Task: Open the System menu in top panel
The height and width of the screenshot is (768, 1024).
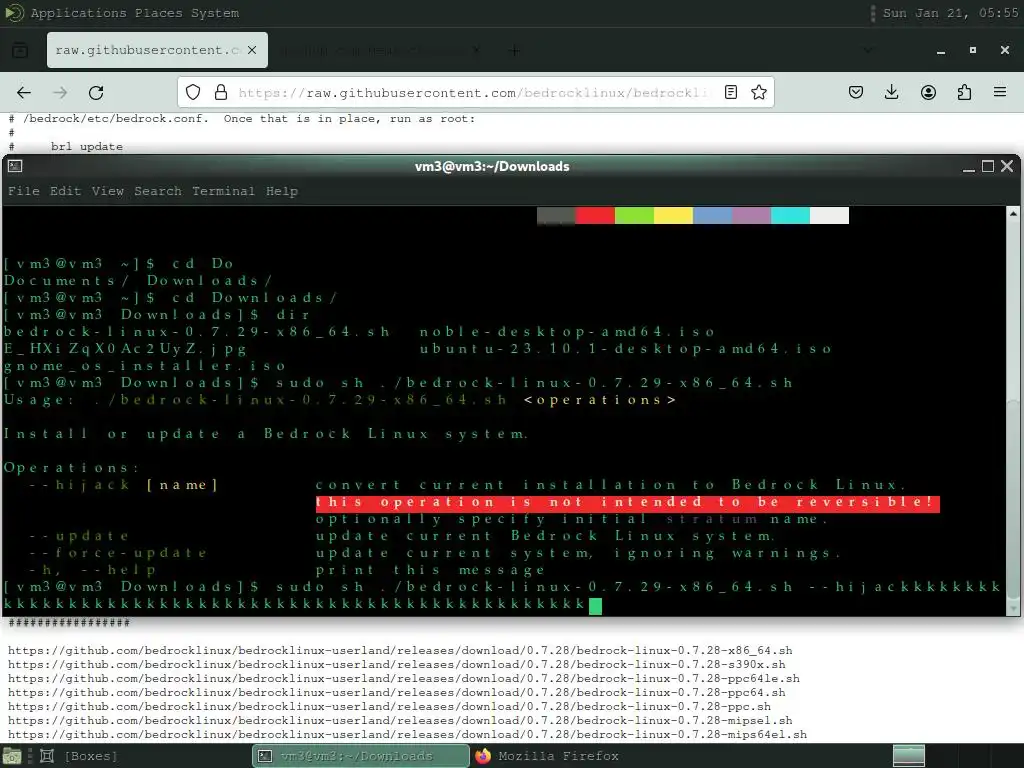Action: point(215,13)
